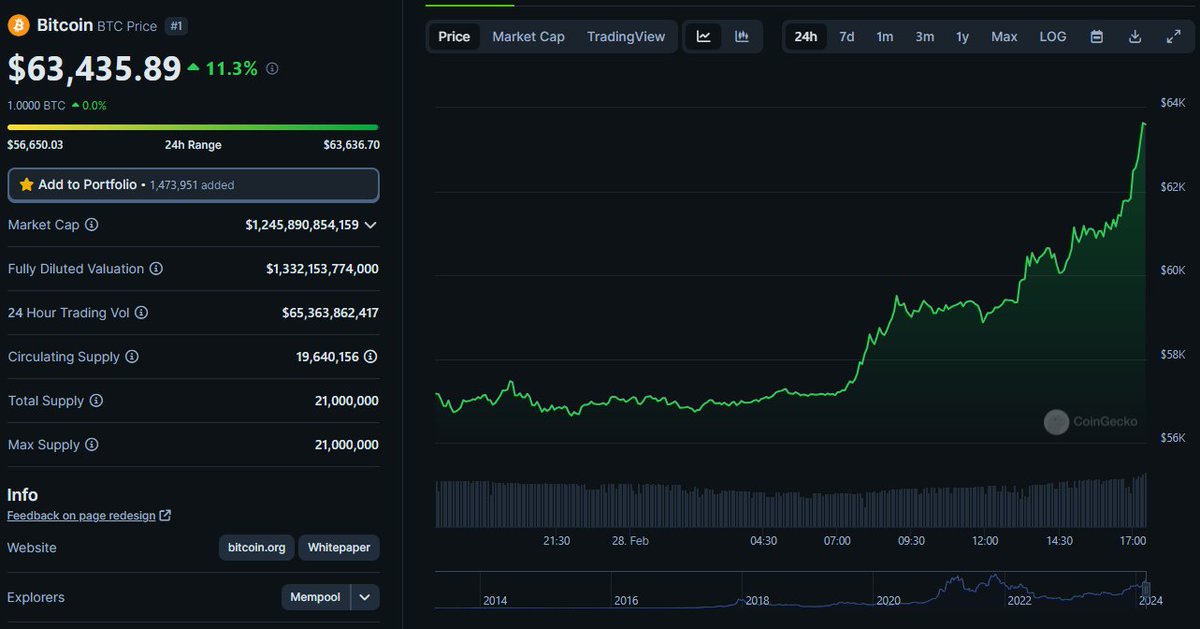Set chart range to 7d
The width and height of the screenshot is (1200, 629).
pos(847,37)
